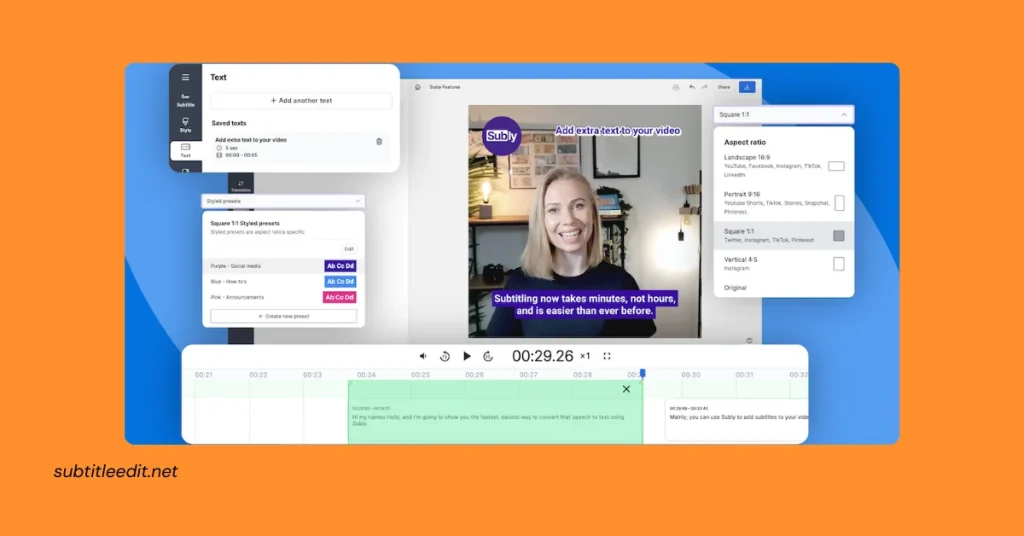Enter fullscreen mode
Image resolution: width=1024 pixels, height=536 pixels.
point(607,356)
